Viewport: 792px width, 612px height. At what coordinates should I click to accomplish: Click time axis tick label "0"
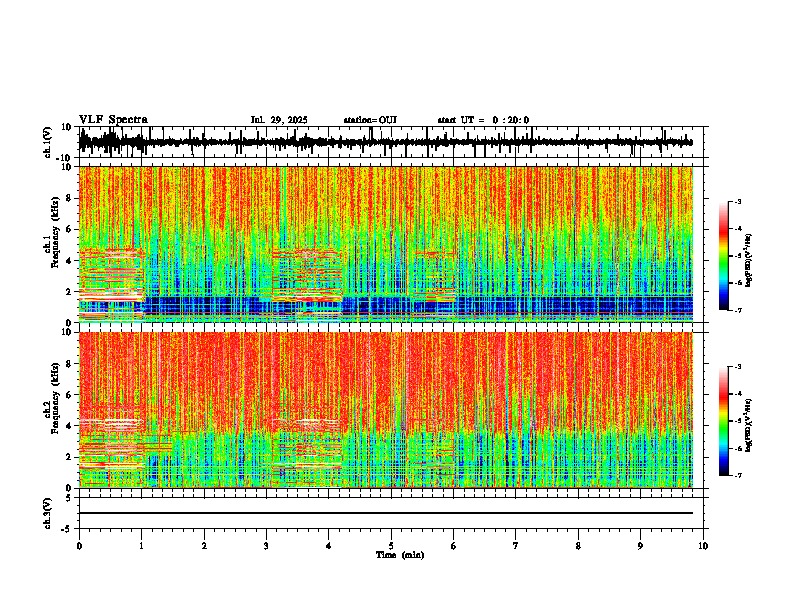pos(79,546)
